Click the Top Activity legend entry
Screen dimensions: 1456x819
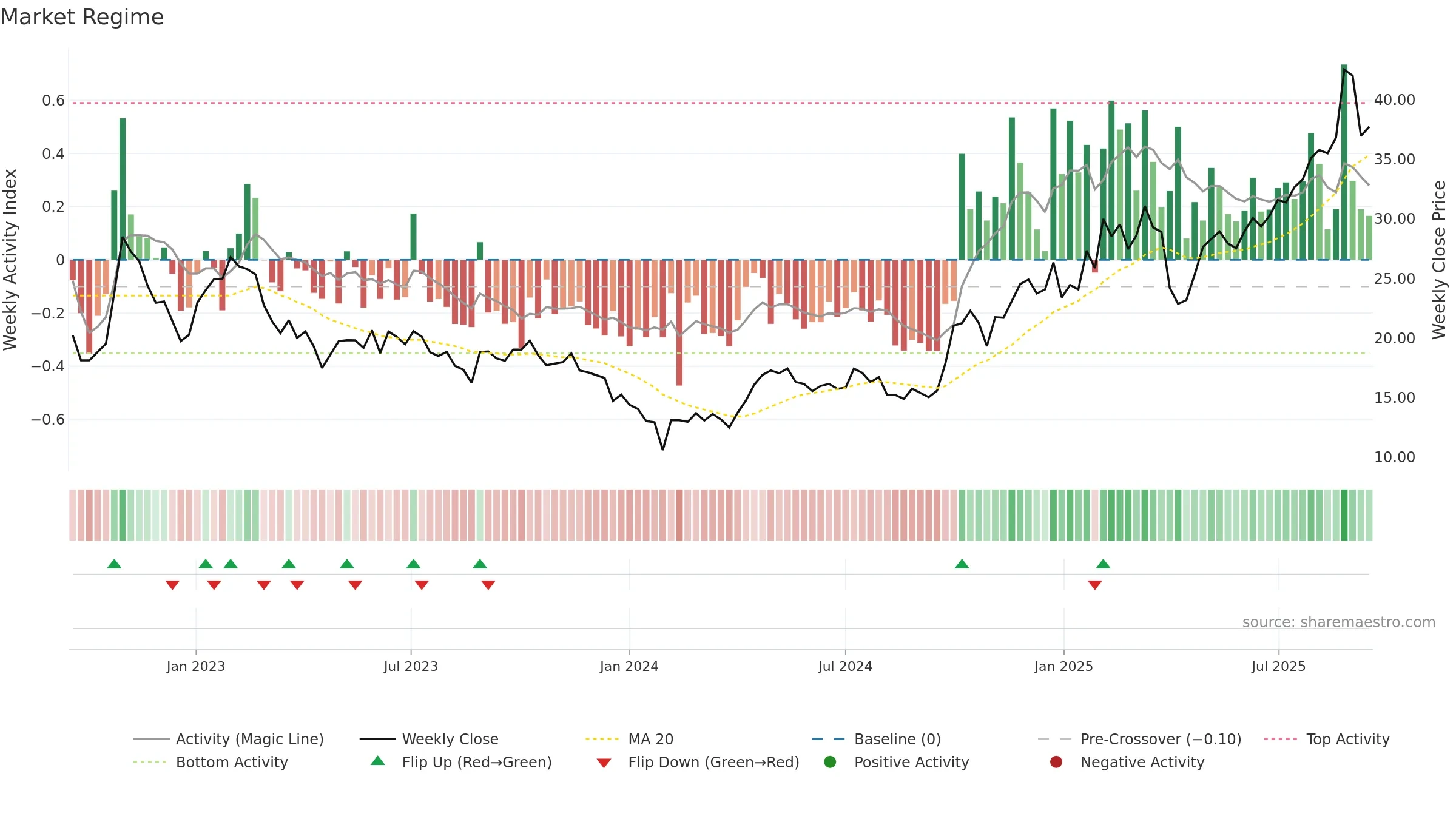(1327, 739)
